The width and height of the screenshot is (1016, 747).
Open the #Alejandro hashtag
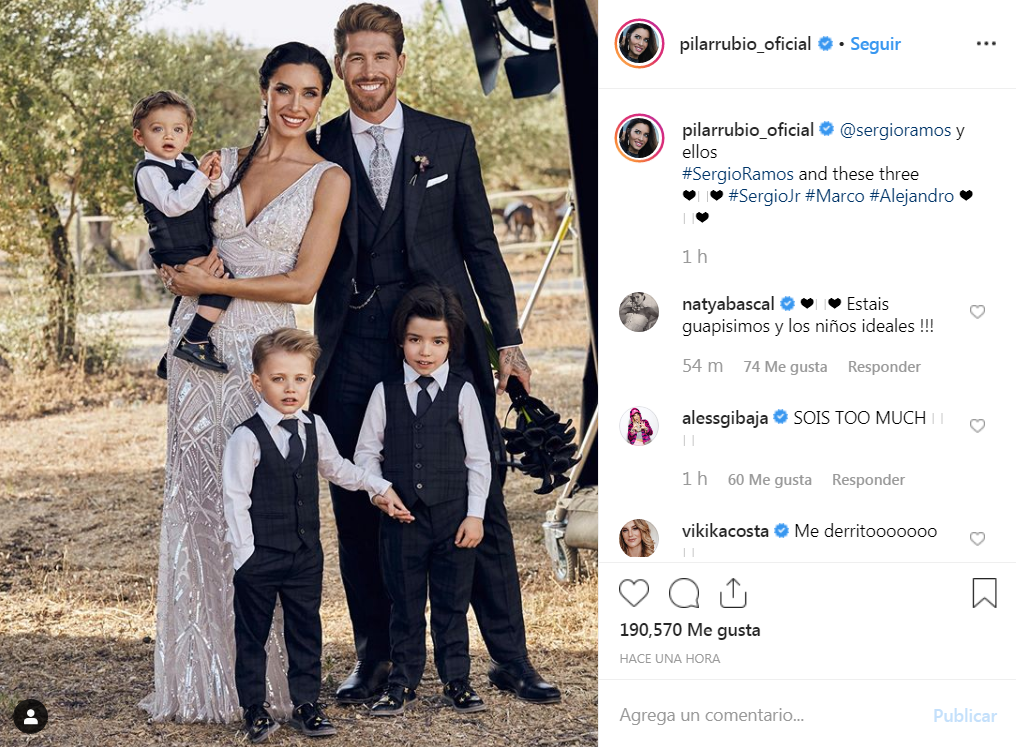click(911, 196)
